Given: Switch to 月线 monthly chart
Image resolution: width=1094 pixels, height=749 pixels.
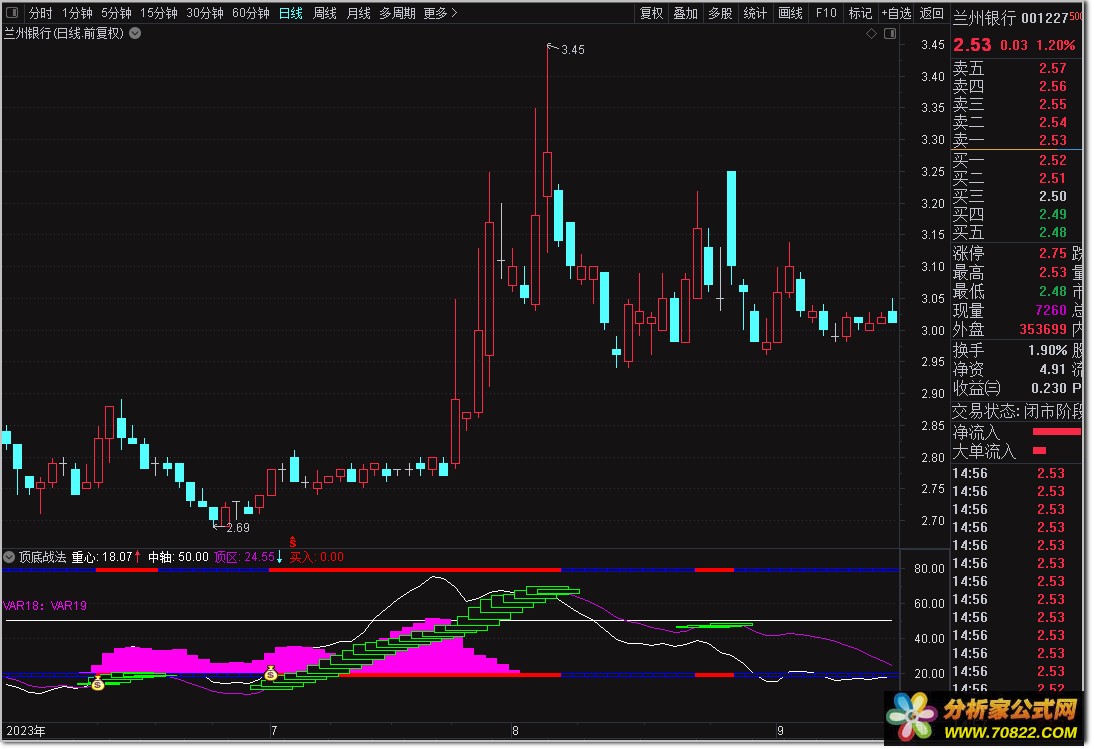Looking at the screenshot, I should click(358, 13).
